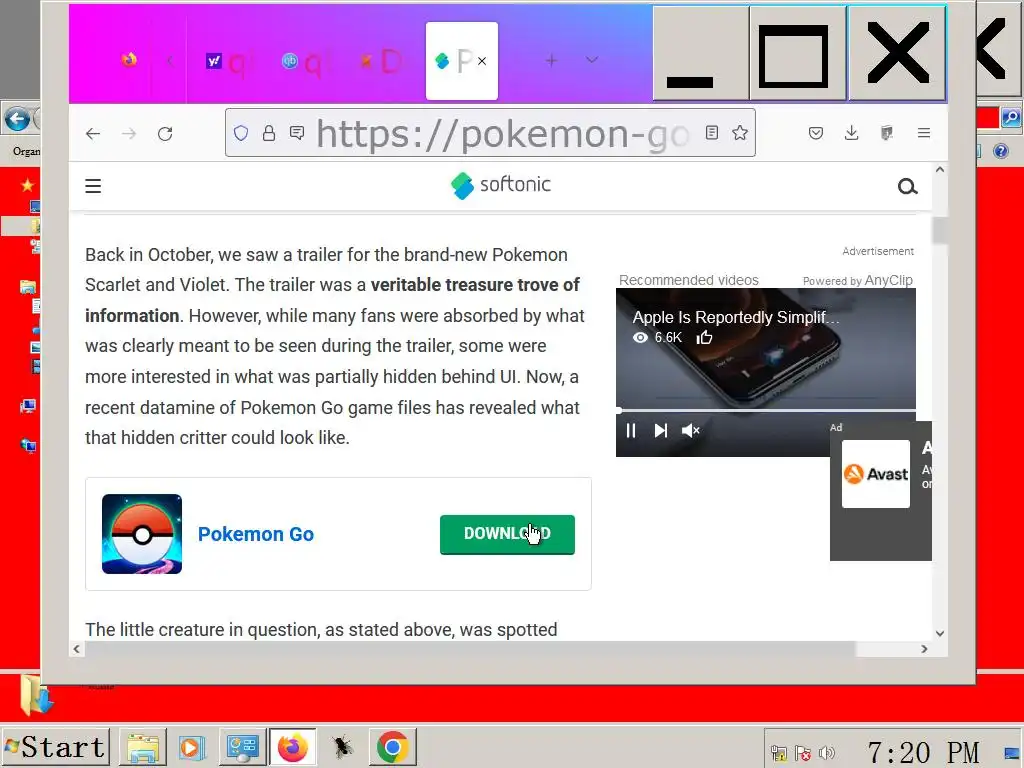Bookmark this page with the star
The width and height of the screenshot is (1024, 768).
pyautogui.click(x=740, y=133)
